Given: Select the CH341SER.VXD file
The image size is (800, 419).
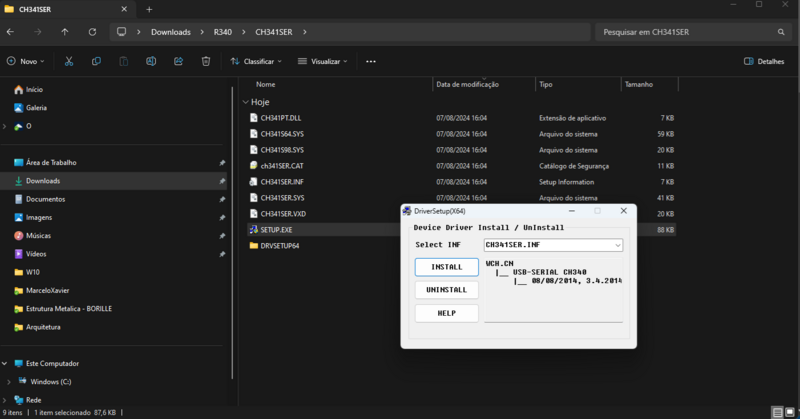Looking at the screenshot, I should (x=283, y=214).
